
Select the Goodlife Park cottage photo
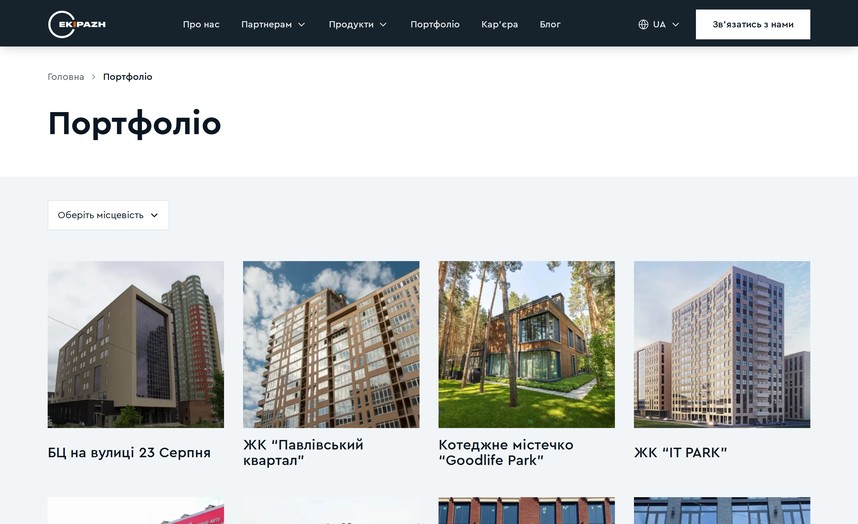coord(526,345)
